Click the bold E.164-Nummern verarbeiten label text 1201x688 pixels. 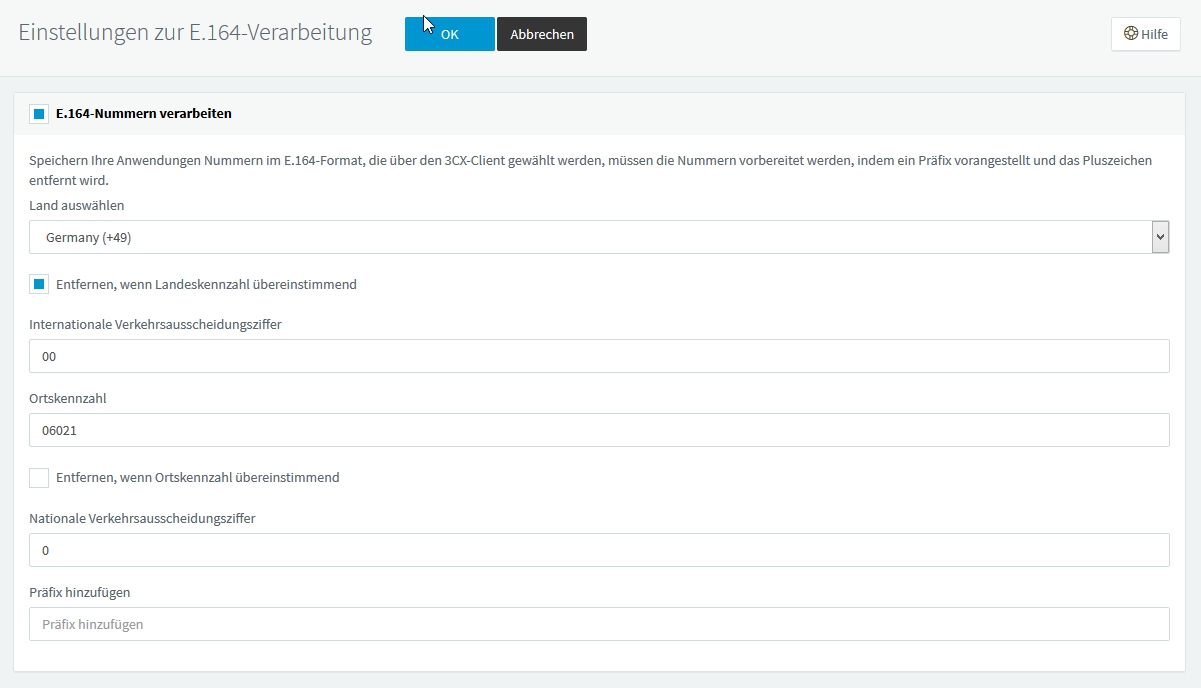click(144, 114)
